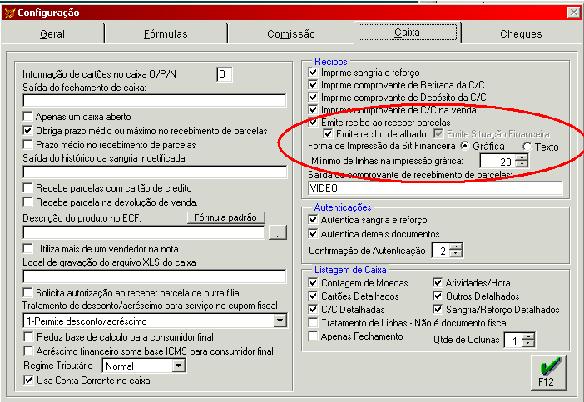584x402 pixels.
Task: Open the Fórmulas tab
Action: click(x=166, y=34)
